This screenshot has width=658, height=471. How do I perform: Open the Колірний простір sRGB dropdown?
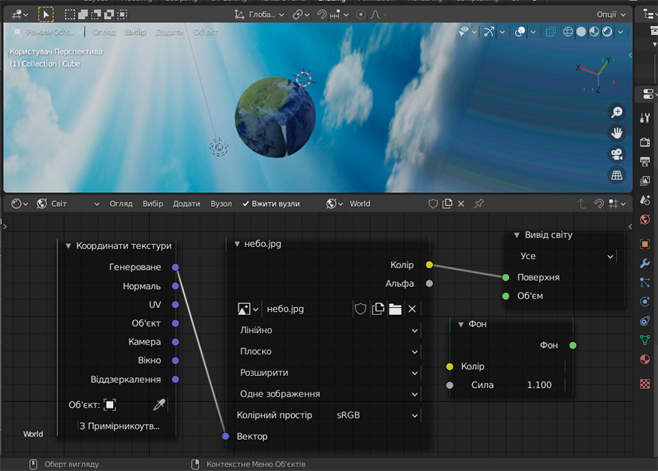375,415
